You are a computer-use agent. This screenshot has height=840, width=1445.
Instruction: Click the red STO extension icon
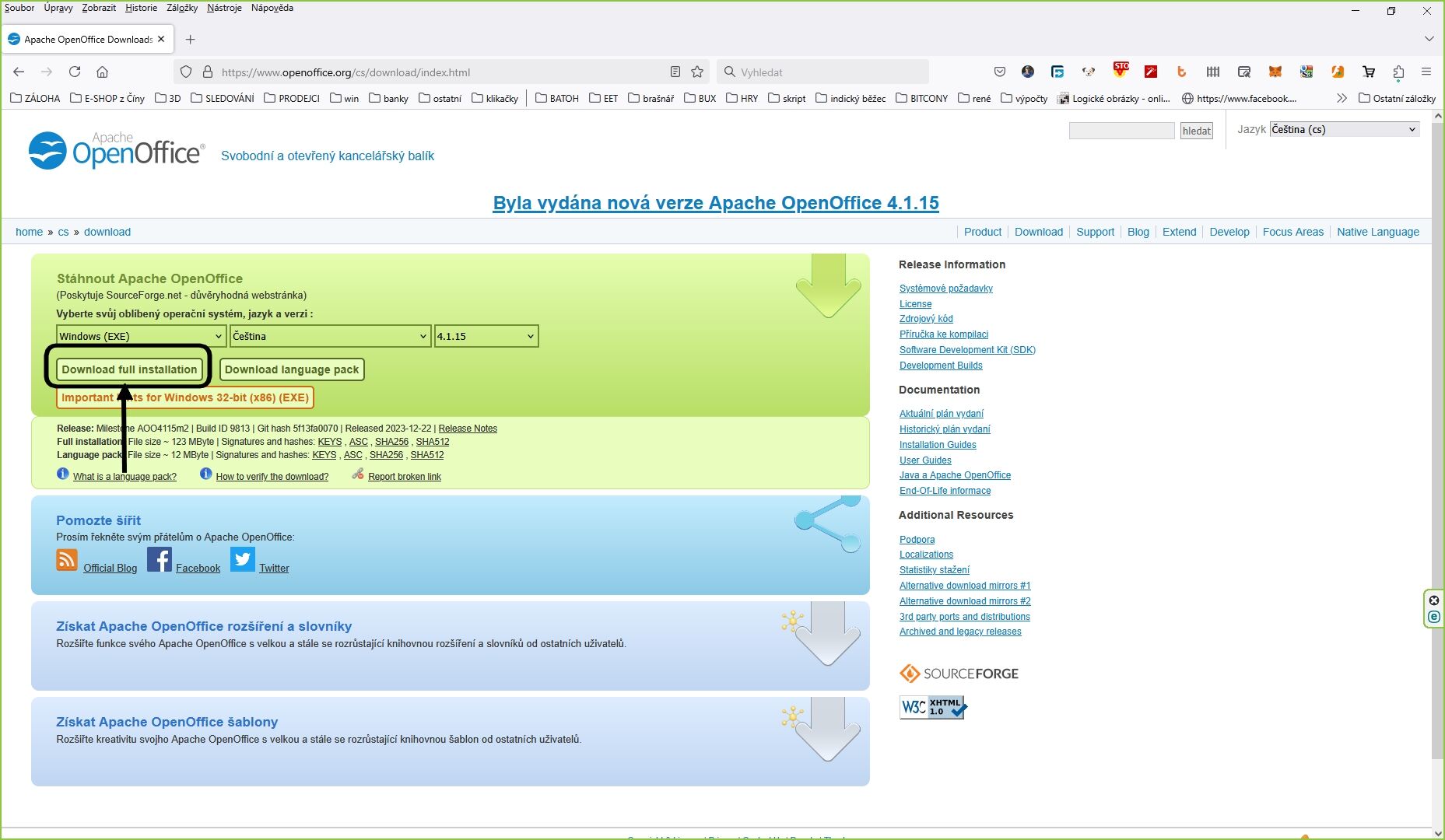pos(1121,70)
